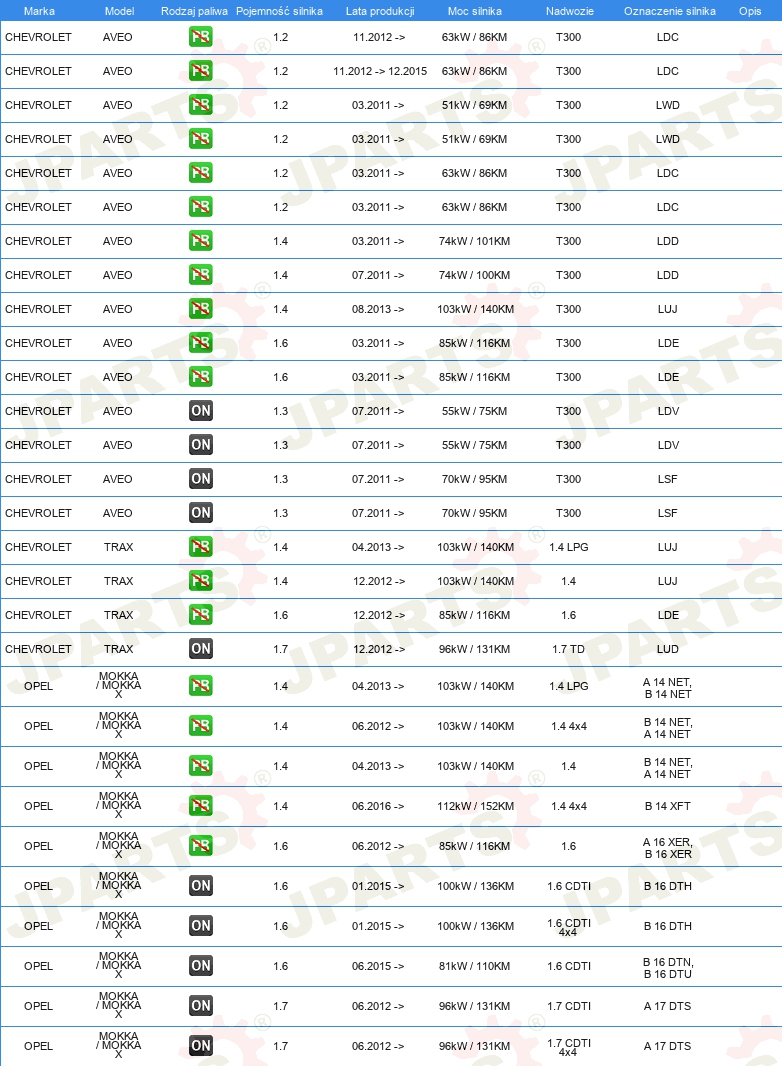Click the Lata produkcji column header
The width and height of the screenshot is (782, 1066).
tap(379, 11)
